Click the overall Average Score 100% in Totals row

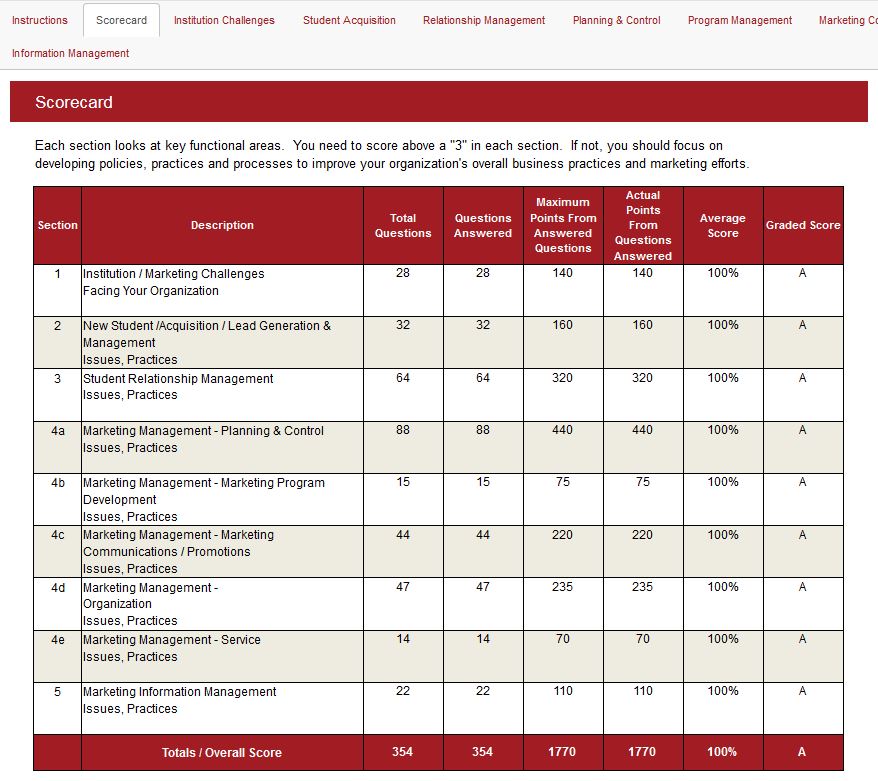tap(722, 751)
